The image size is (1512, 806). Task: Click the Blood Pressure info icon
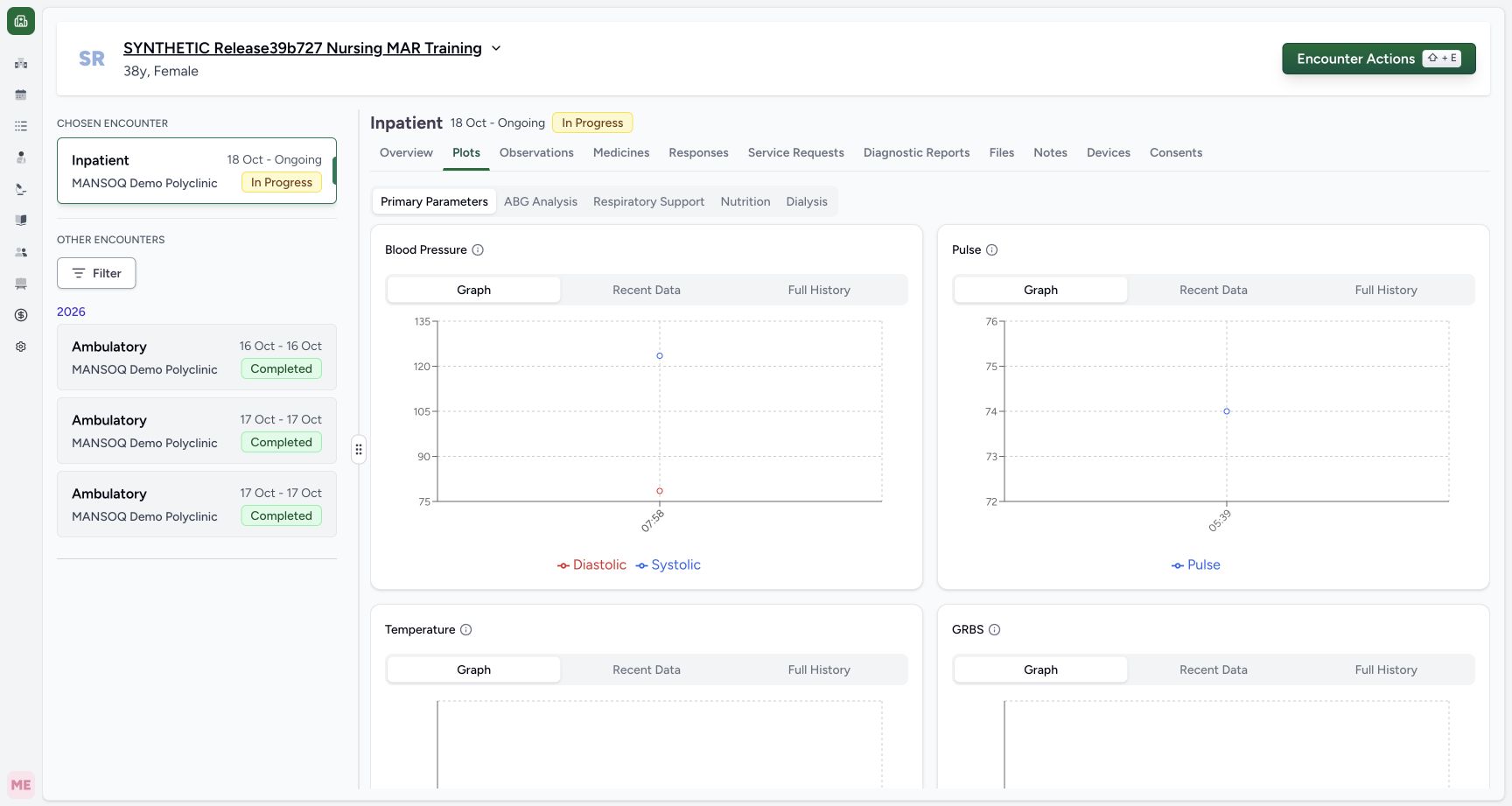[x=478, y=250]
